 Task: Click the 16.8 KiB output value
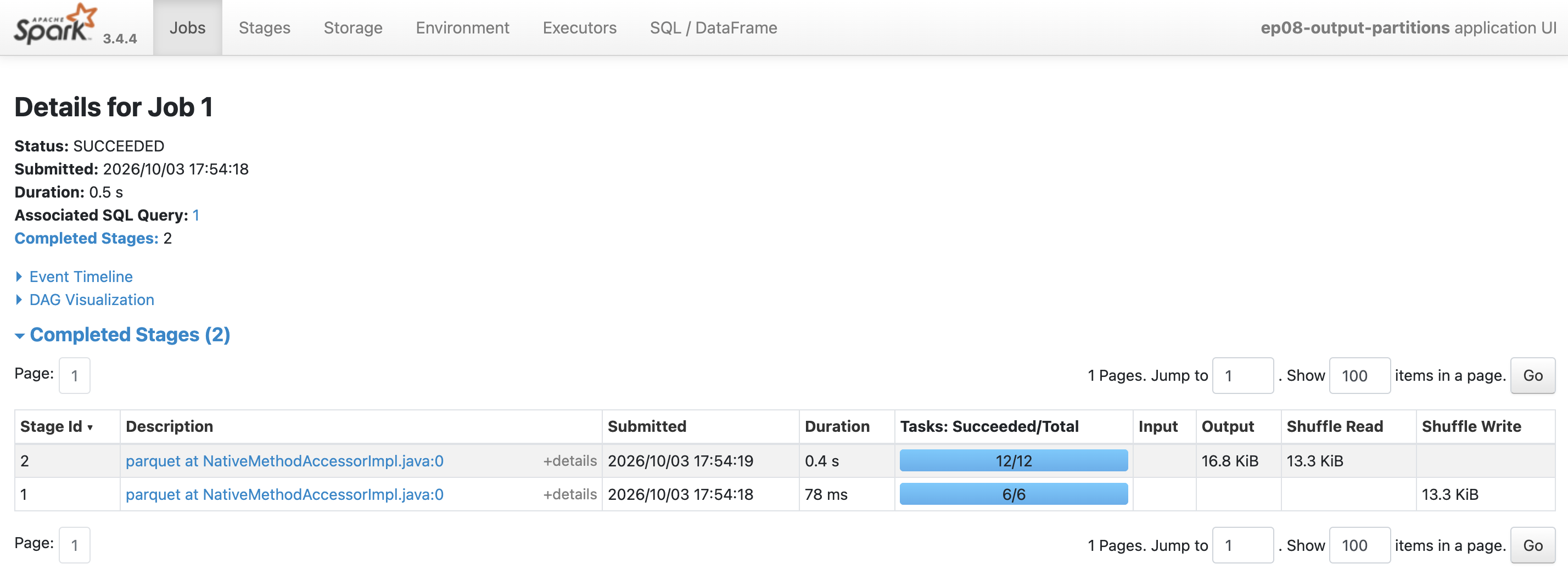[x=1230, y=461]
